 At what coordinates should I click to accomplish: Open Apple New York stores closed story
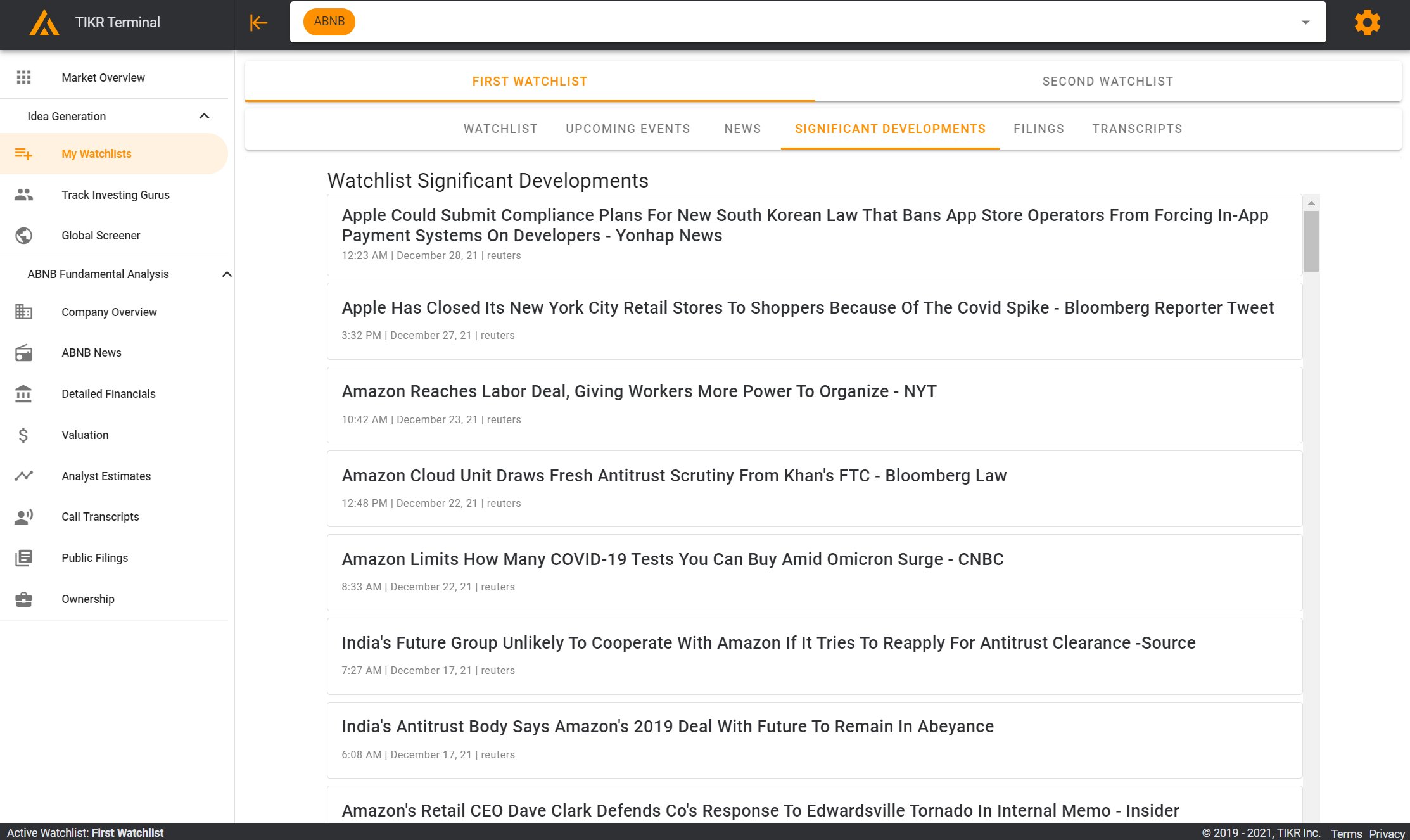815,321
